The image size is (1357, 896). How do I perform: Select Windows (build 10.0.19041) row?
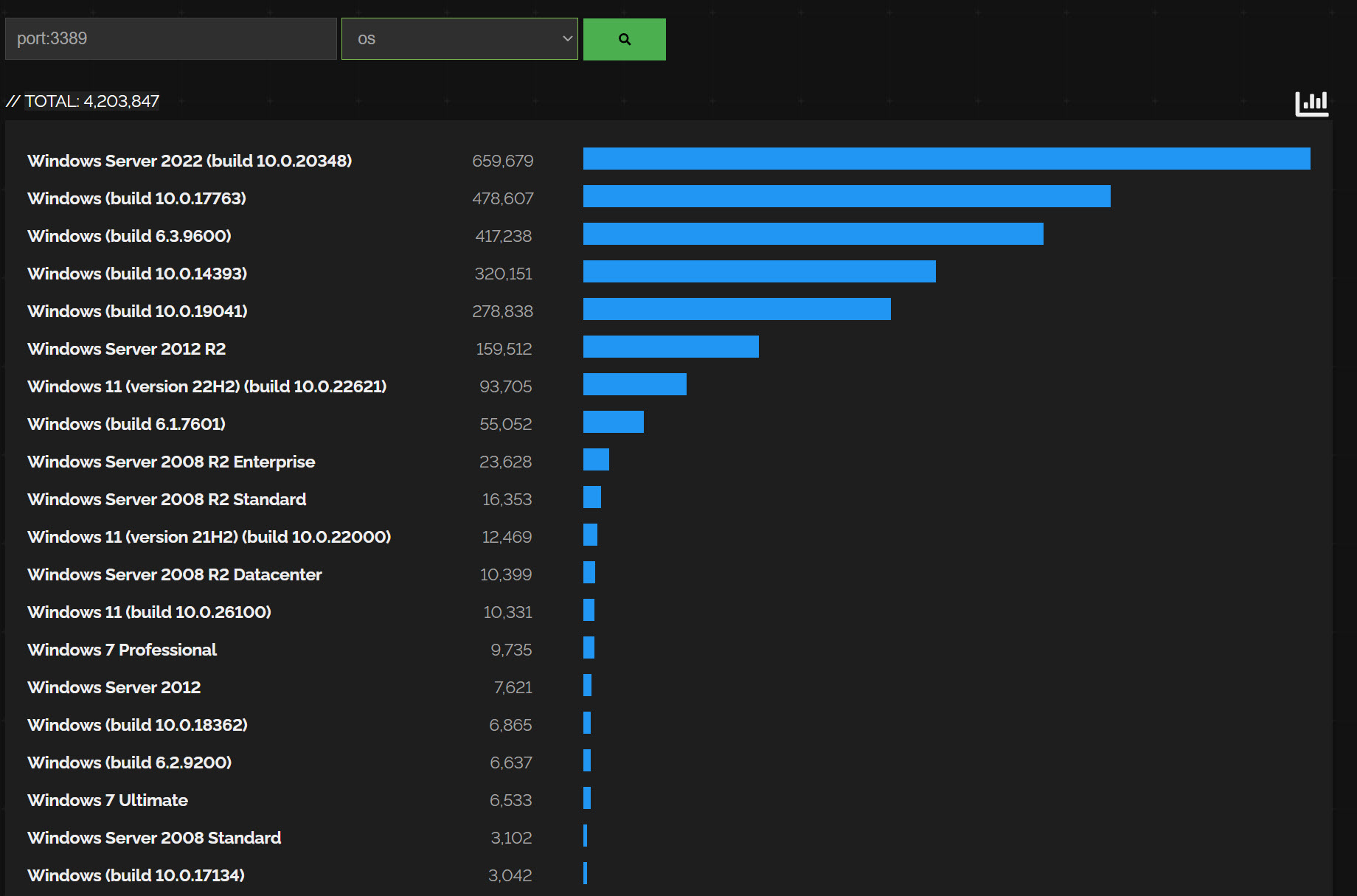click(137, 311)
